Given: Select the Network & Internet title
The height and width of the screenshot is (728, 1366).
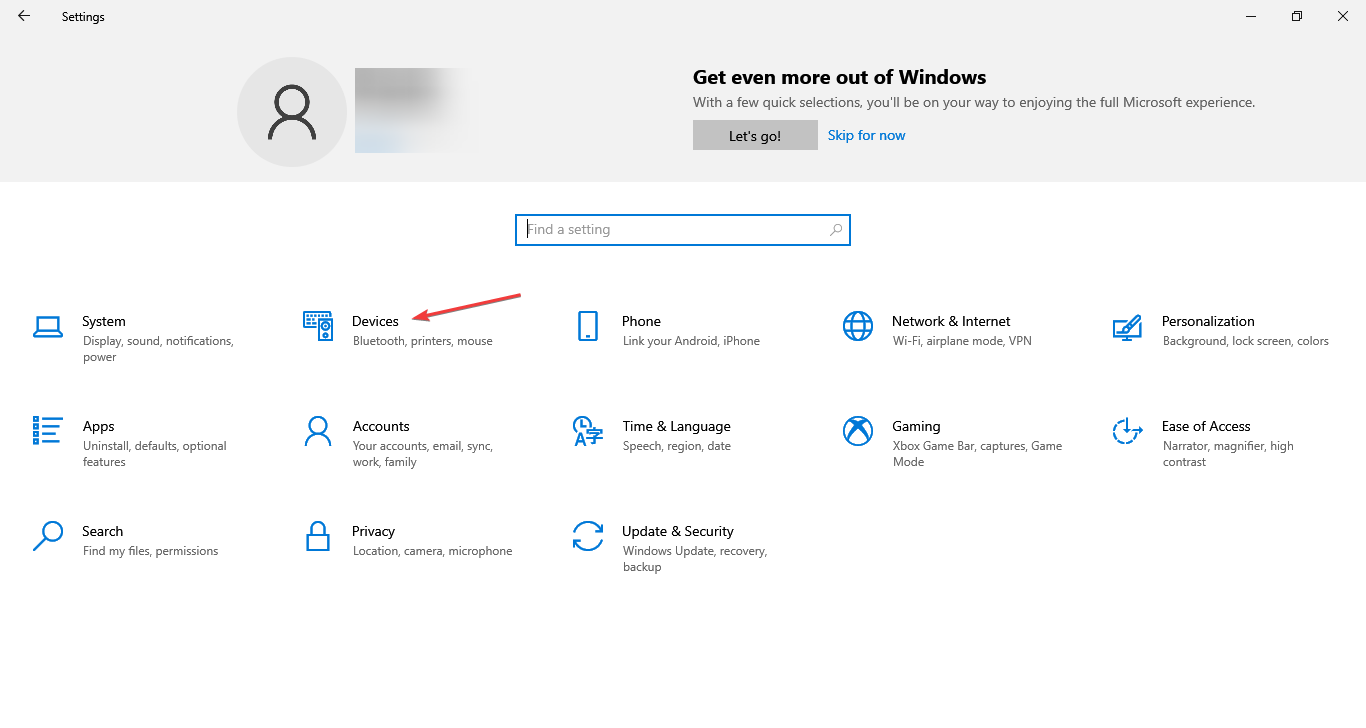Looking at the screenshot, I should tap(951, 321).
